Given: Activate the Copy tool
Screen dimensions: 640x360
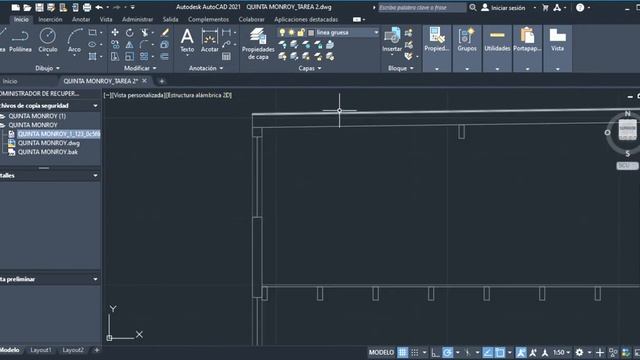Looking at the screenshot, I should (x=115, y=44).
